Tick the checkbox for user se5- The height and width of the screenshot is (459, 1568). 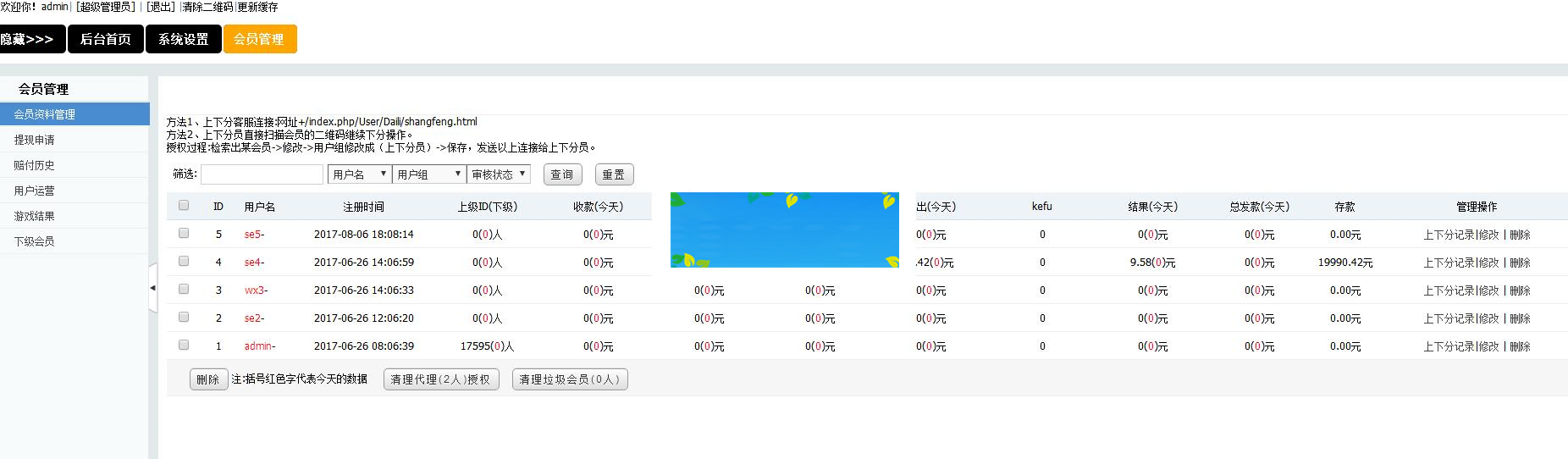(x=184, y=234)
